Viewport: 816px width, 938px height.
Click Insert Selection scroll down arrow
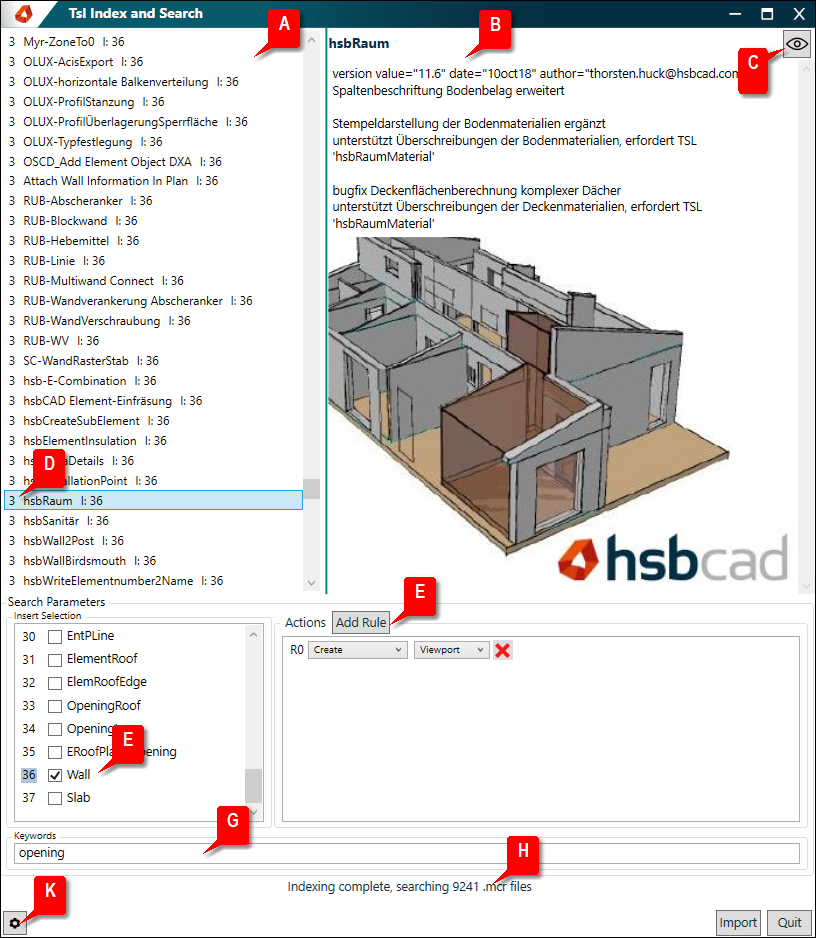pyautogui.click(x=253, y=812)
